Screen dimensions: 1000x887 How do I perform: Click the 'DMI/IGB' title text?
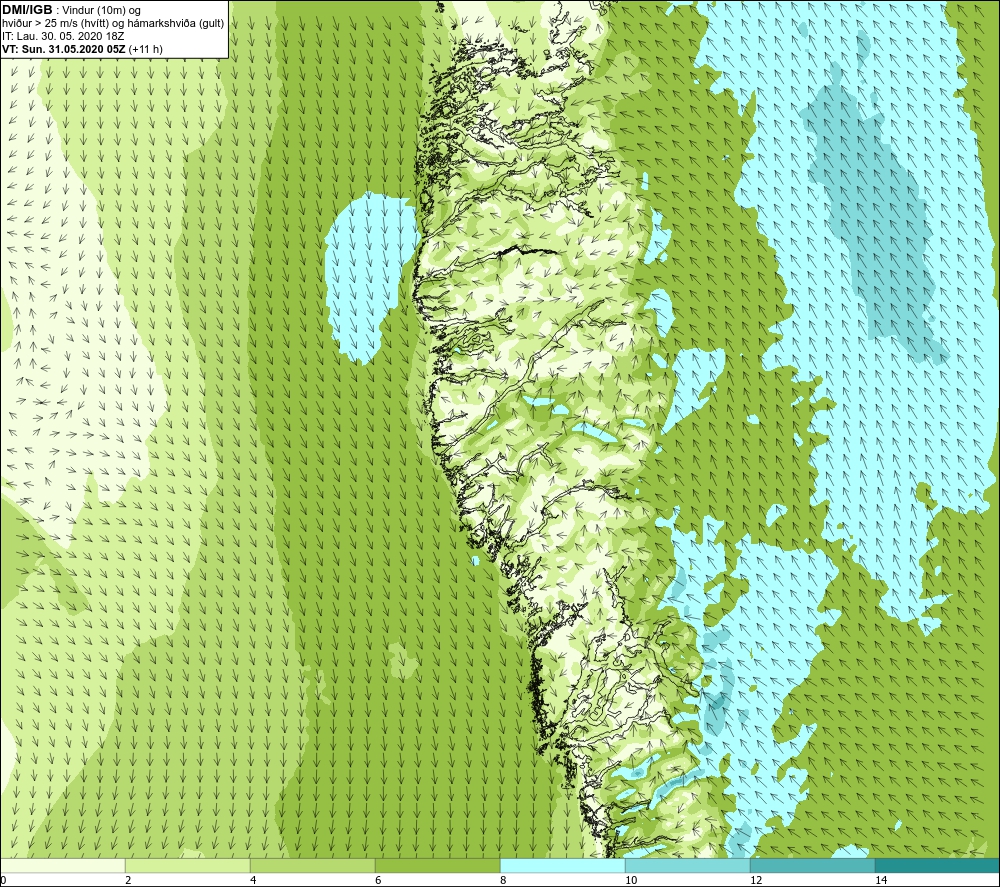[x=27, y=10]
